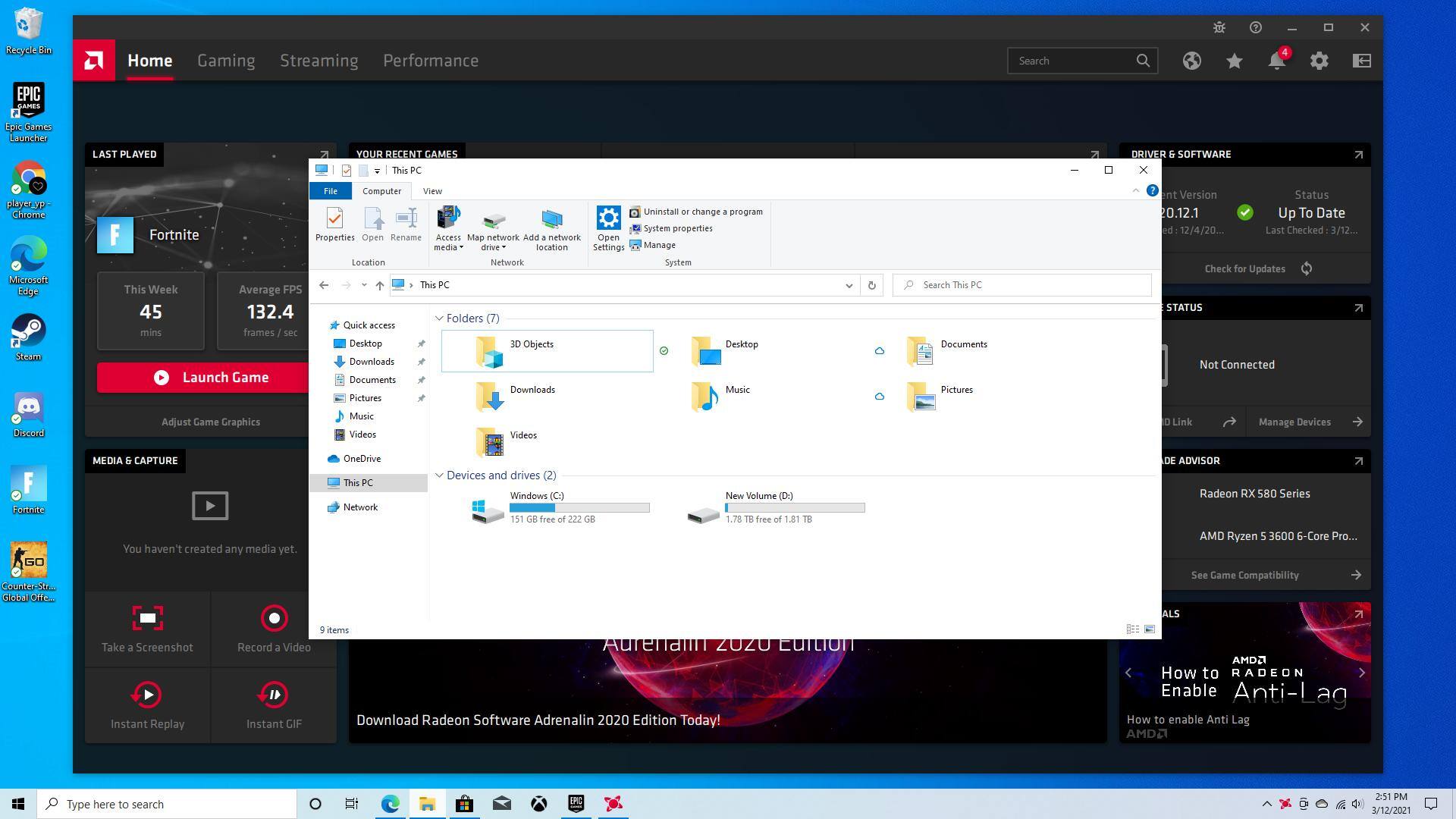Click the Record a Video icon
The height and width of the screenshot is (819, 1456).
[x=274, y=618]
